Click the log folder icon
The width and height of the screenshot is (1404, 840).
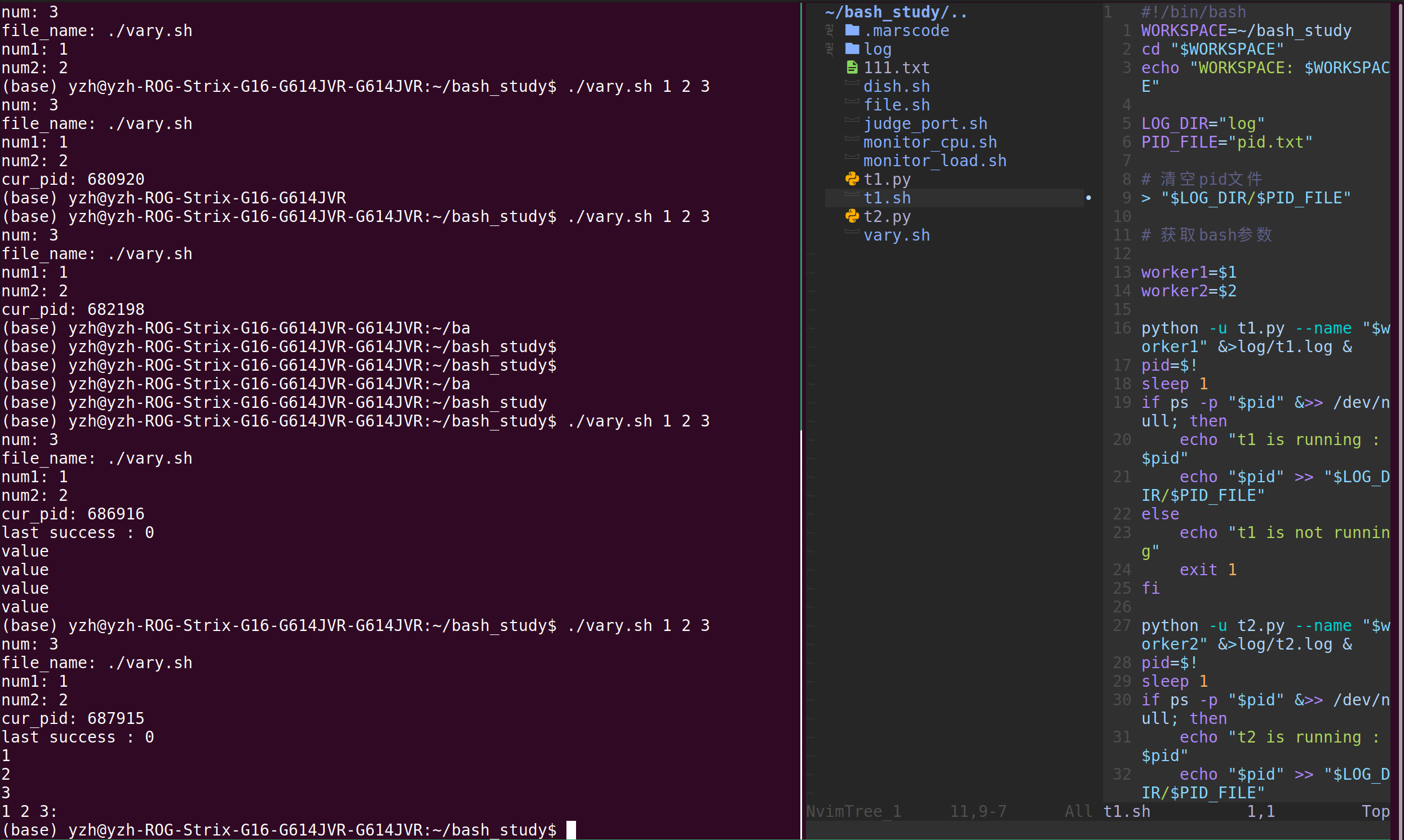coord(852,48)
